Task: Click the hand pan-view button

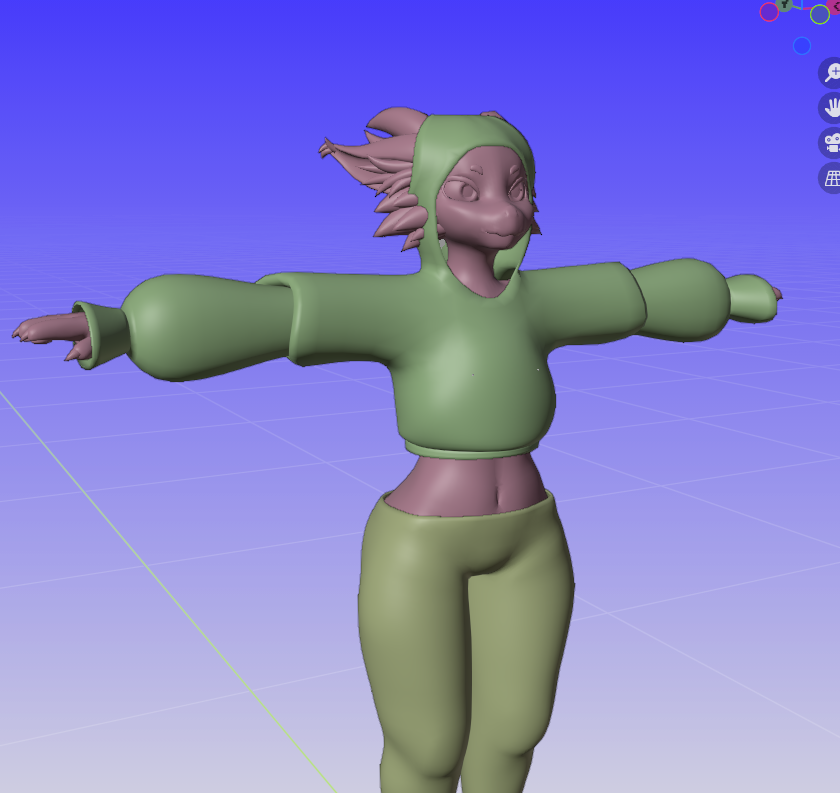Action: 830,107
